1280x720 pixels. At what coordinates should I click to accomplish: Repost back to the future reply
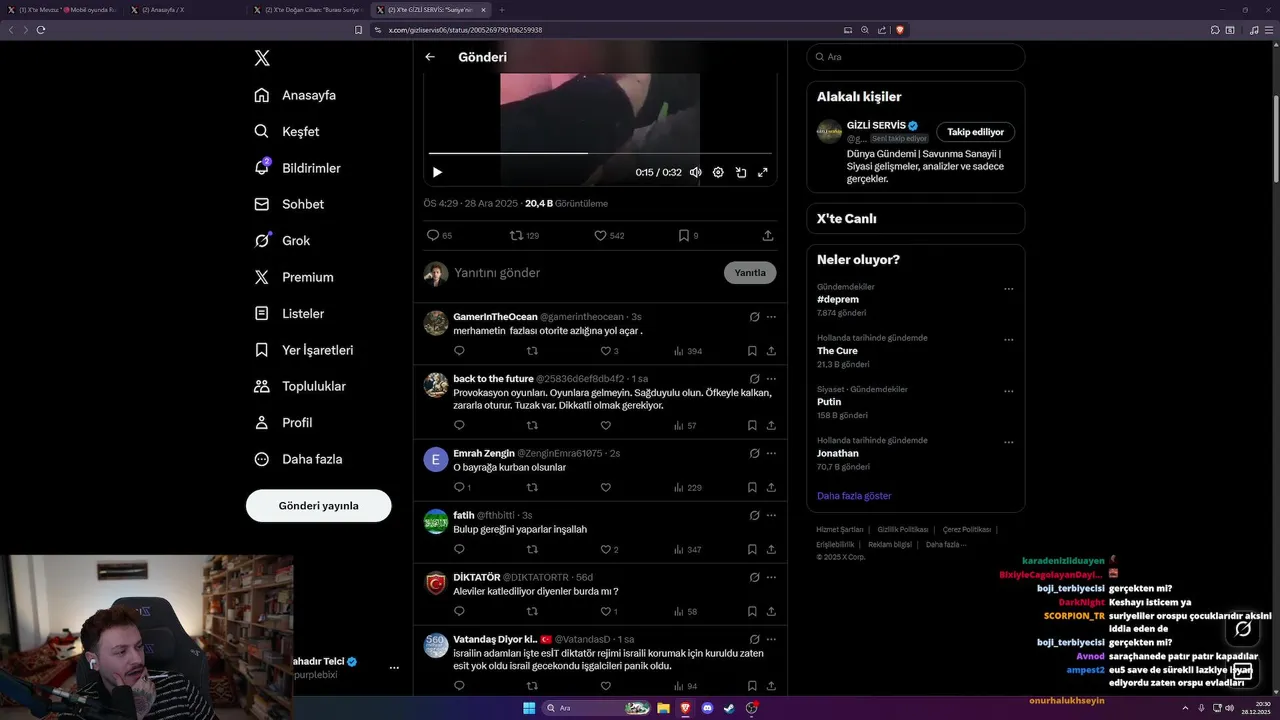pyautogui.click(x=532, y=426)
